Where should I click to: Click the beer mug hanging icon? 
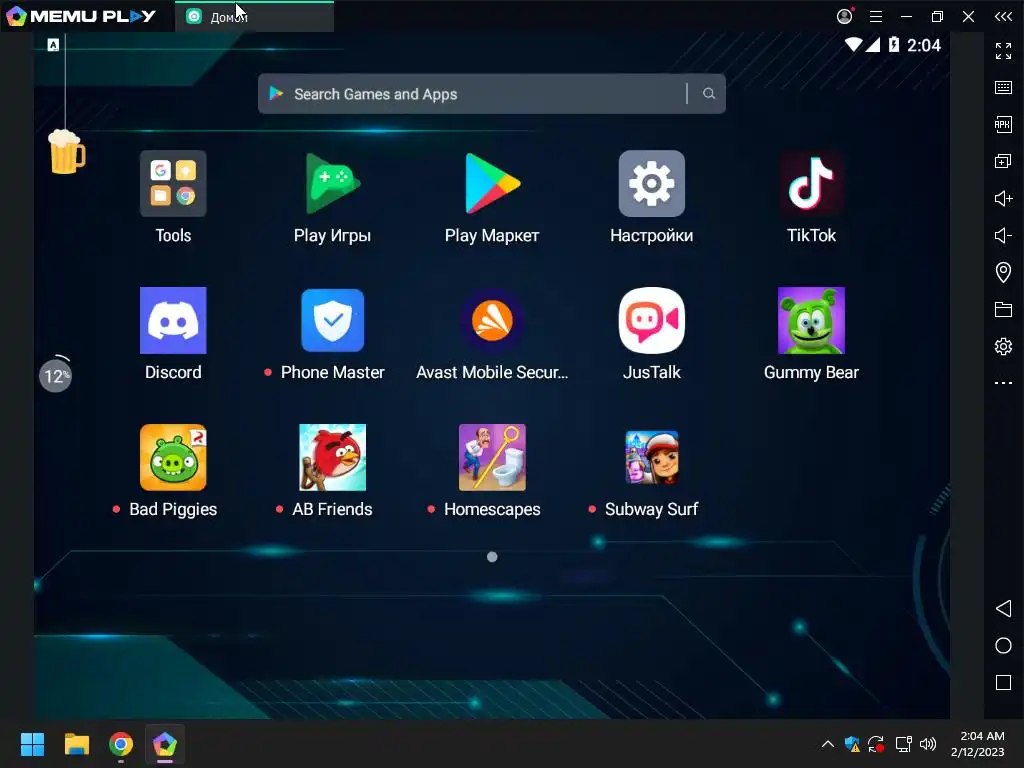click(67, 152)
